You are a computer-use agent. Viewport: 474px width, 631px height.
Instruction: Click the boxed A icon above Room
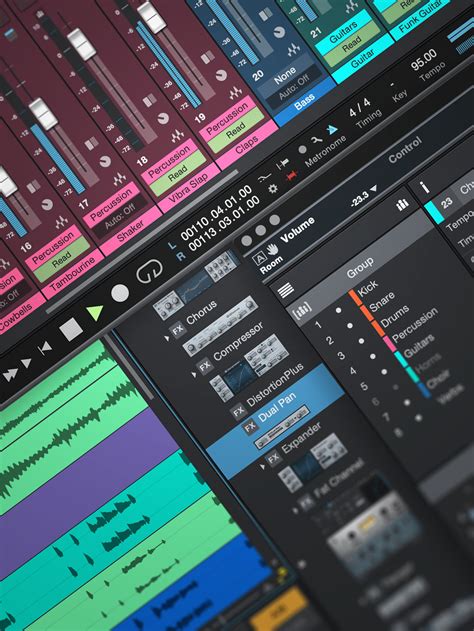[x=260, y=258]
